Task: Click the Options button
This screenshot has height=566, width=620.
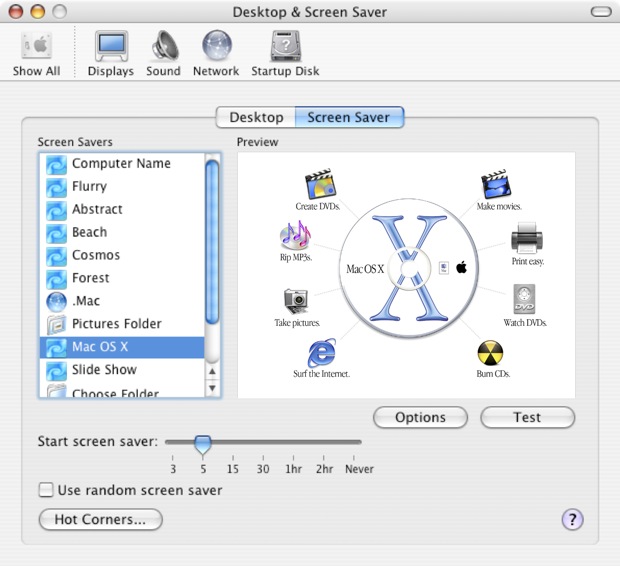Action: tap(420, 417)
